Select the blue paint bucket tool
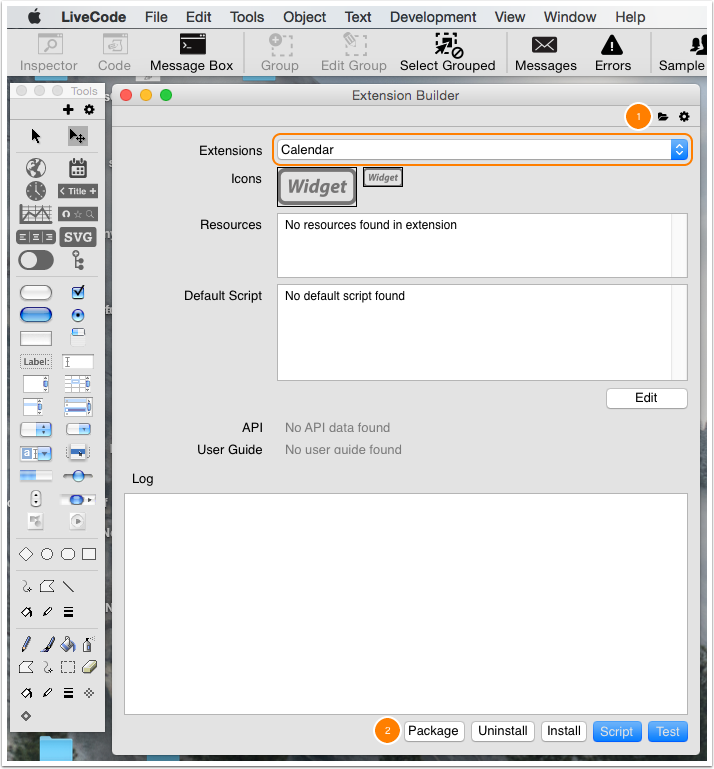The width and height of the screenshot is (714, 769). [68, 644]
